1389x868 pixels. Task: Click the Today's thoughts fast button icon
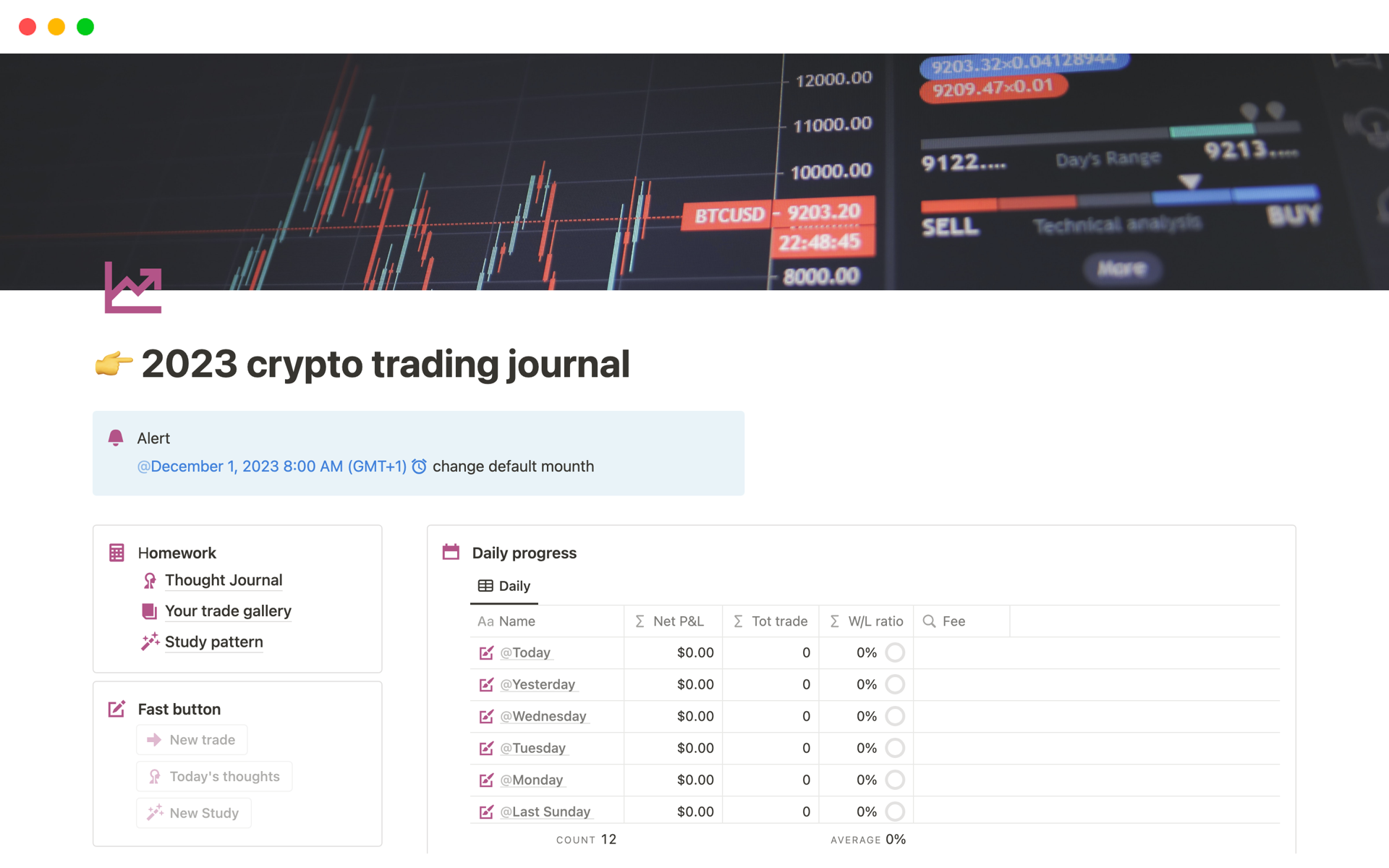click(x=152, y=775)
